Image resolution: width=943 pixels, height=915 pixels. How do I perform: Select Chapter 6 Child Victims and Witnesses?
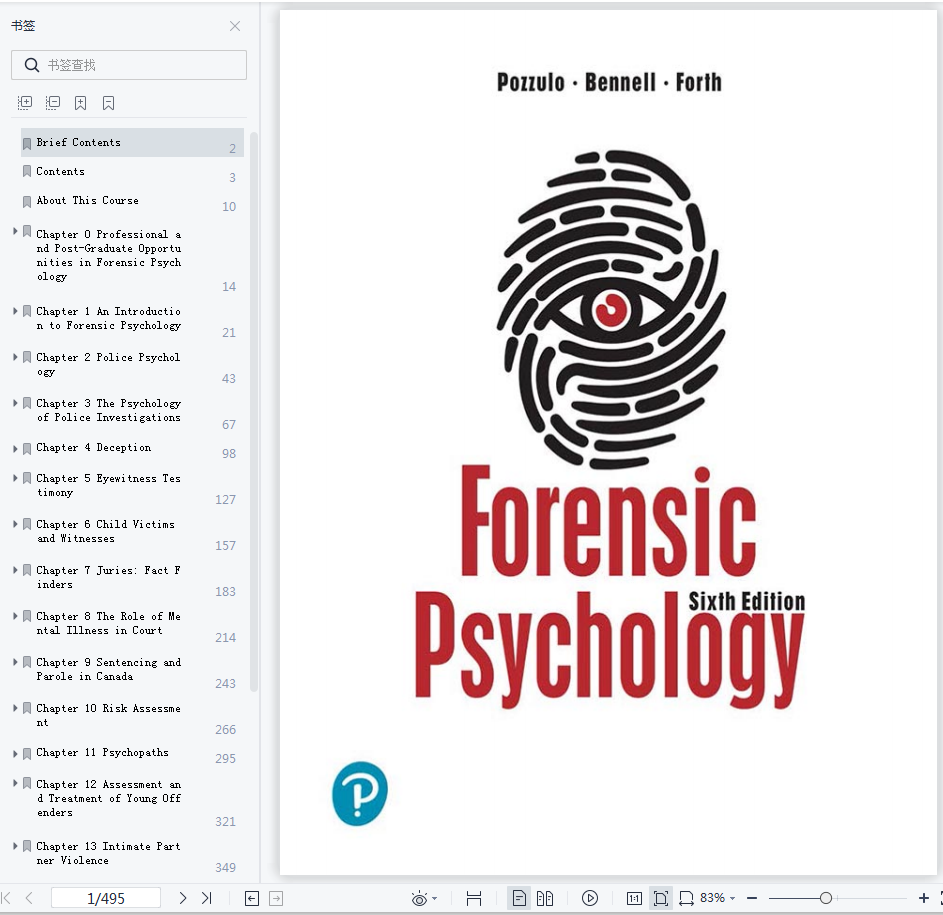105,531
